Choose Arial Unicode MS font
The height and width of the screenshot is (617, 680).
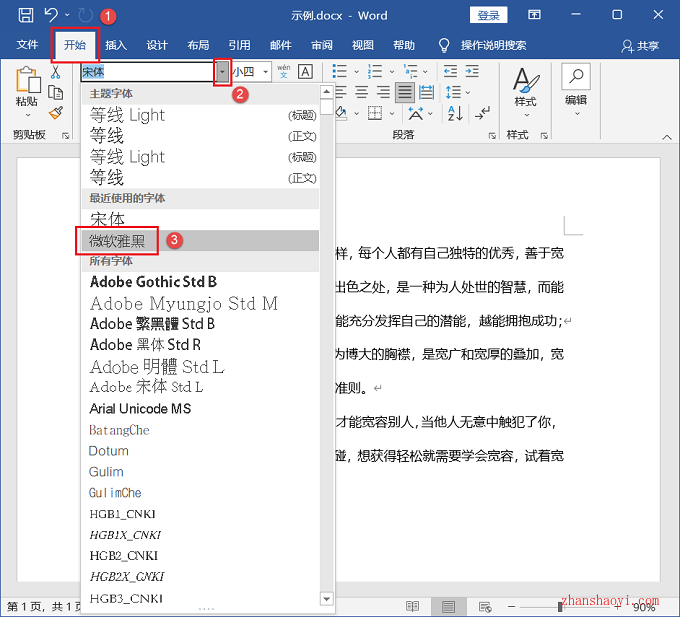200,408
